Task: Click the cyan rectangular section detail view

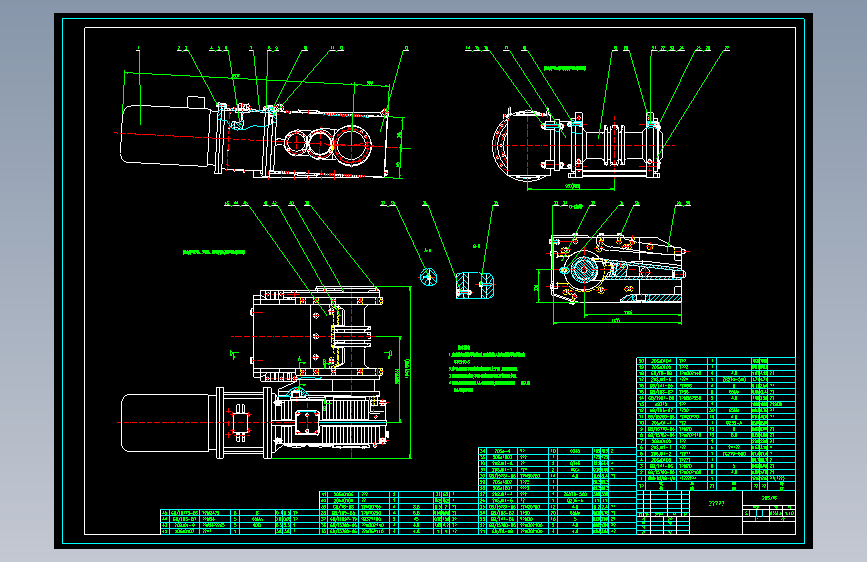Action: point(474,285)
